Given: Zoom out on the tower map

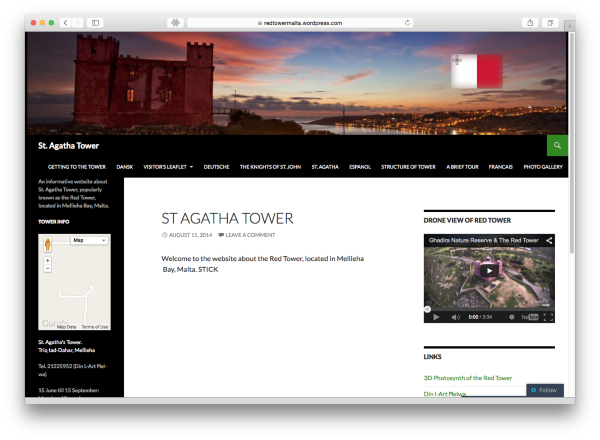Looking at the screenshot, I should [47, 269].
